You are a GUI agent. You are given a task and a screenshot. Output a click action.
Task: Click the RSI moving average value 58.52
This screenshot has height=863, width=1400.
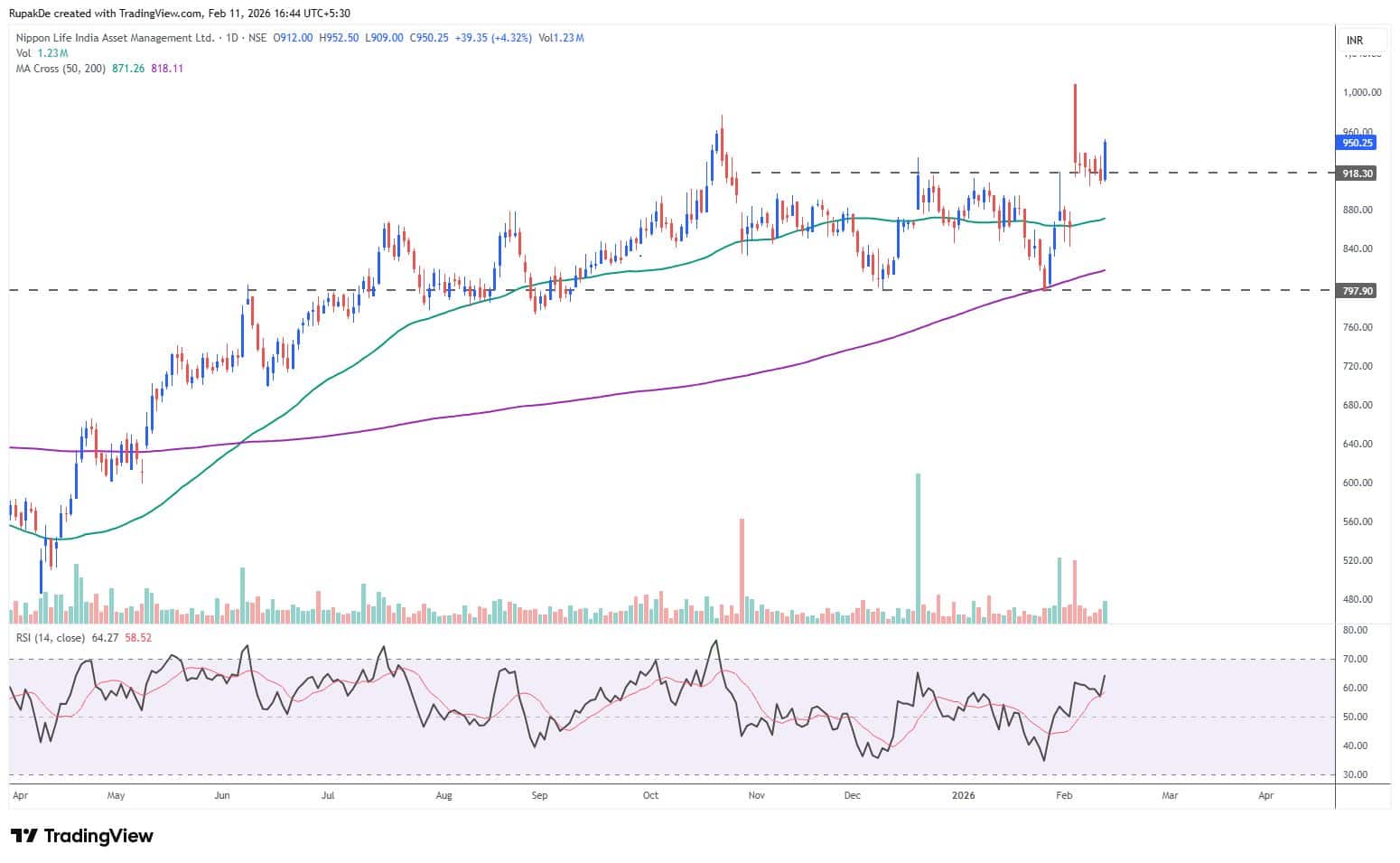(139, 638)
